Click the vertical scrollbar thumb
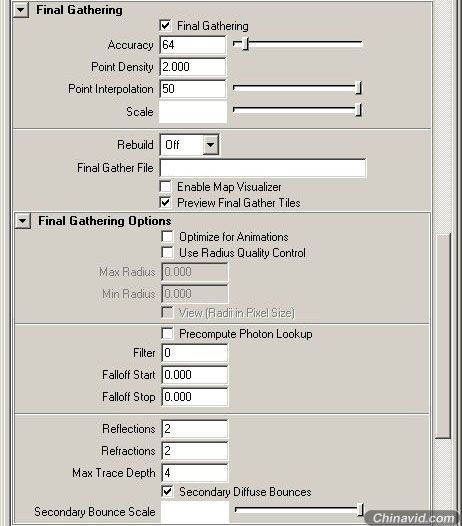462x526 pixels. point(443,335)
